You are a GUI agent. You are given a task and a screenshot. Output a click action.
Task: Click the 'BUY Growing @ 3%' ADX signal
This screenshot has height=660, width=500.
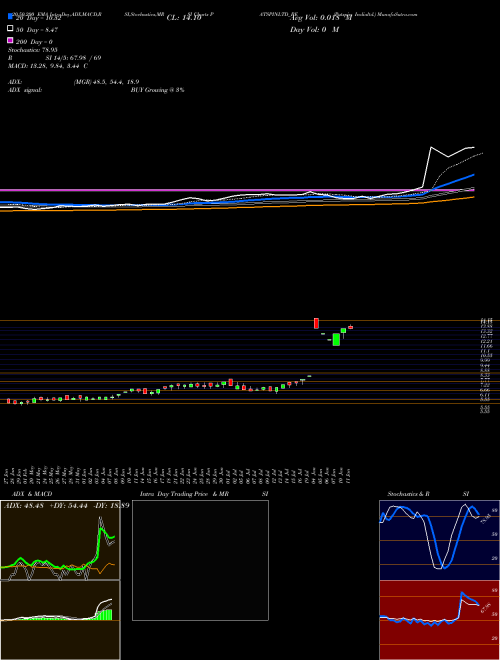click(x=157, y=90)
